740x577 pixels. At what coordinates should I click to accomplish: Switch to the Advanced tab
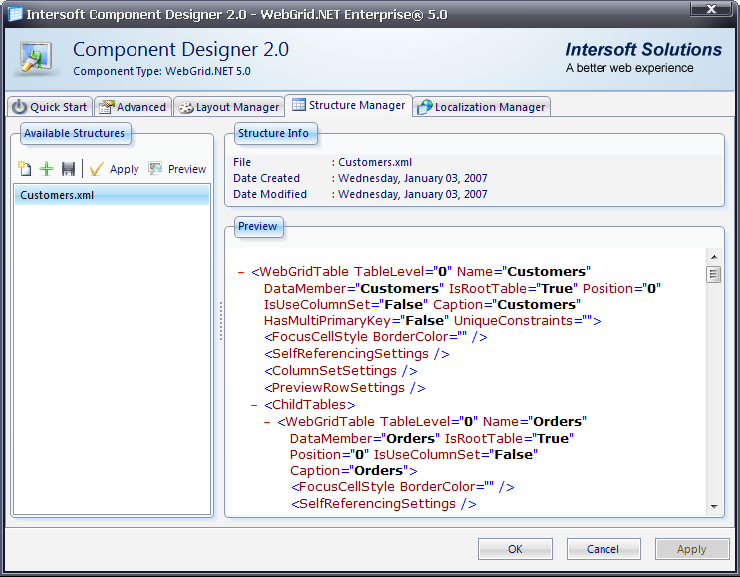(132, 107)
